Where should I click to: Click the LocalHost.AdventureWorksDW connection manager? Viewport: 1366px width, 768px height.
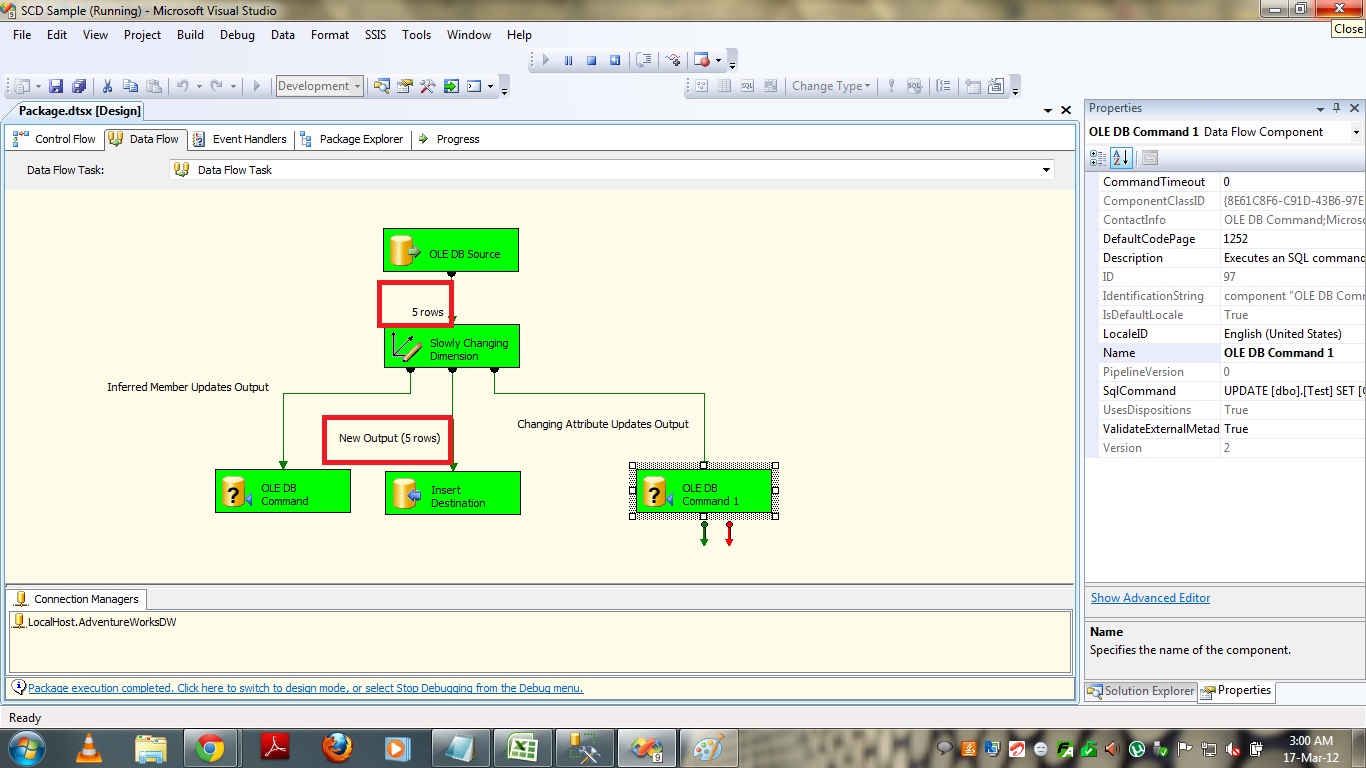coord(101,622)
